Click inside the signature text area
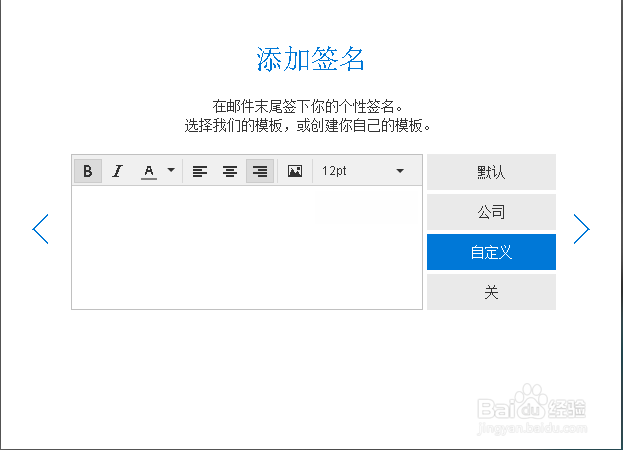This screenshot has height=450, width=623. pyautogui.click(x=247, y=247)
